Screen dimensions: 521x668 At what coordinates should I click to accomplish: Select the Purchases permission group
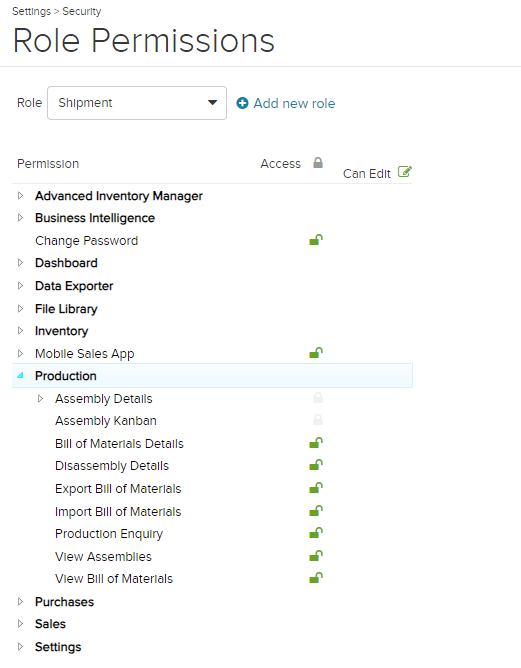coord(64,602)
